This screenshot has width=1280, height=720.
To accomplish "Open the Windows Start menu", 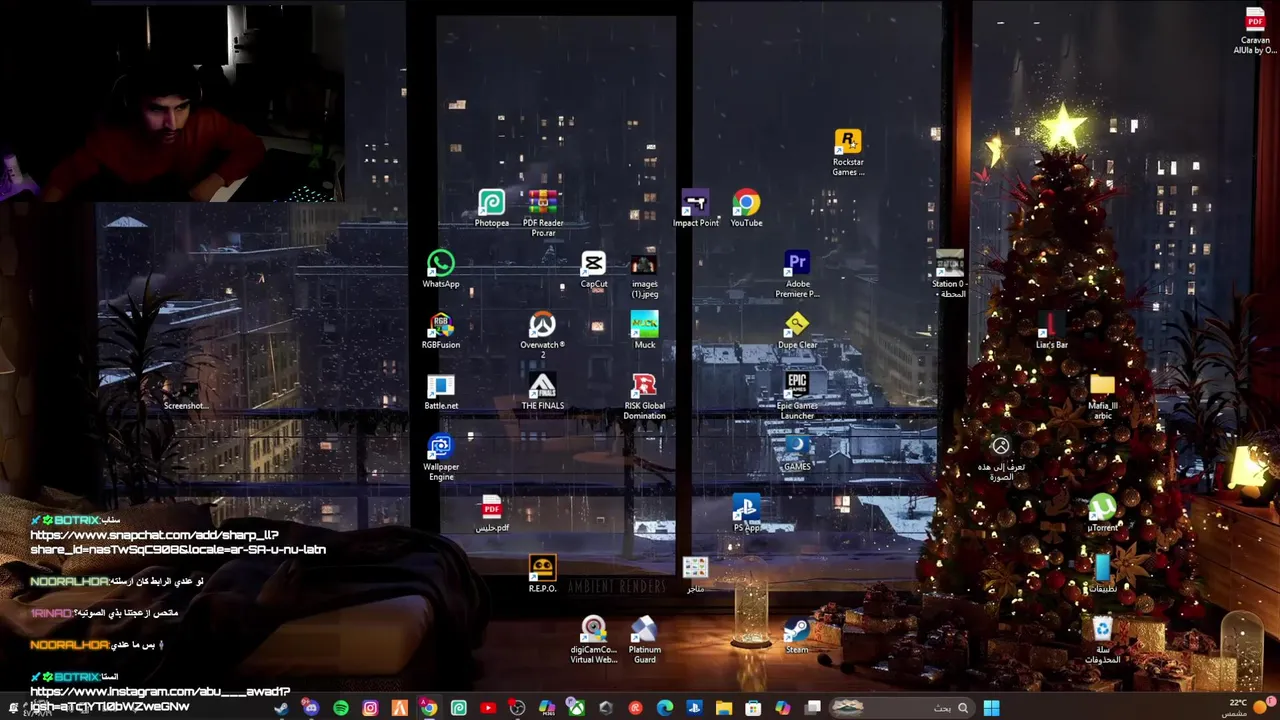I will (991, 708).
